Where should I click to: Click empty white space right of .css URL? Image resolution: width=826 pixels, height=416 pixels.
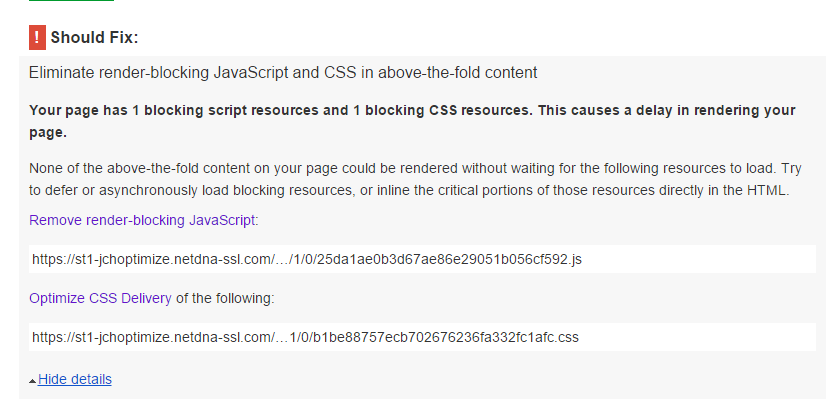click(696, 337)
